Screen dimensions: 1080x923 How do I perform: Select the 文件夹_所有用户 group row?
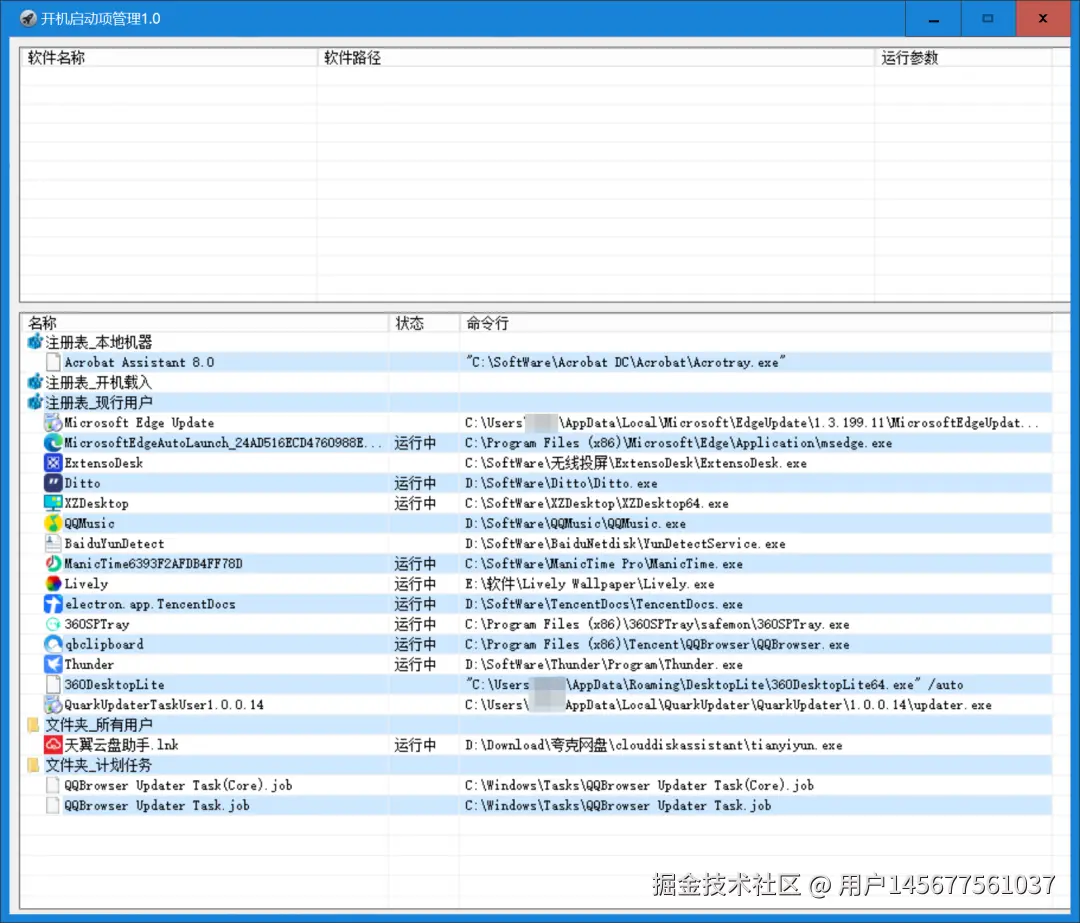[536, 725]
